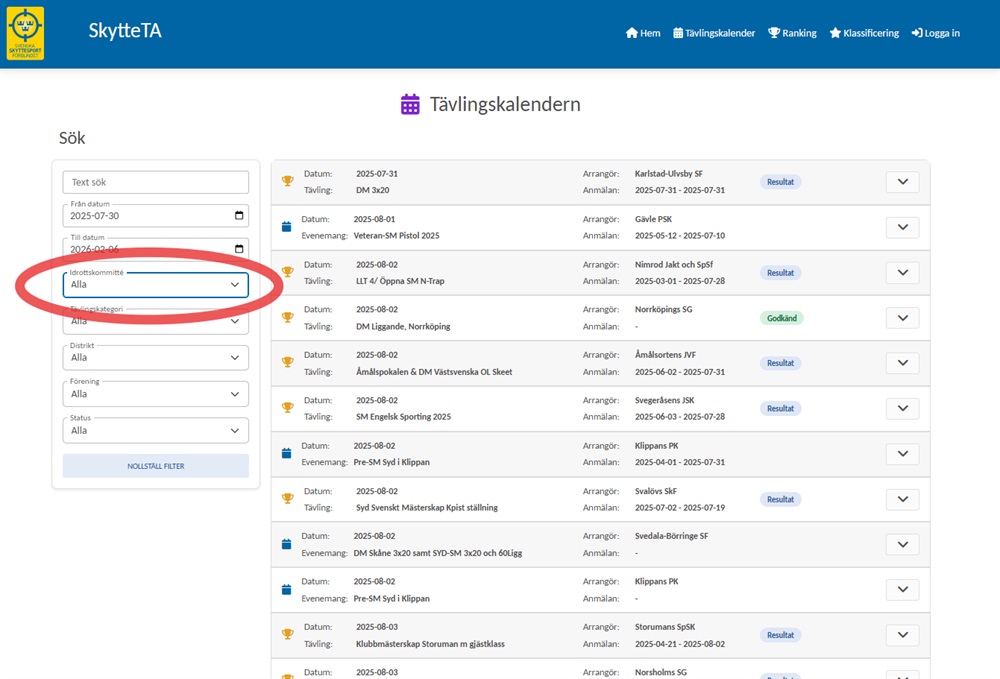The height and width of the screenshot is (679, 1000).
Task: Click the trophy icon of DM Liggande, Norrköping
Action: [x=288, y=317]
